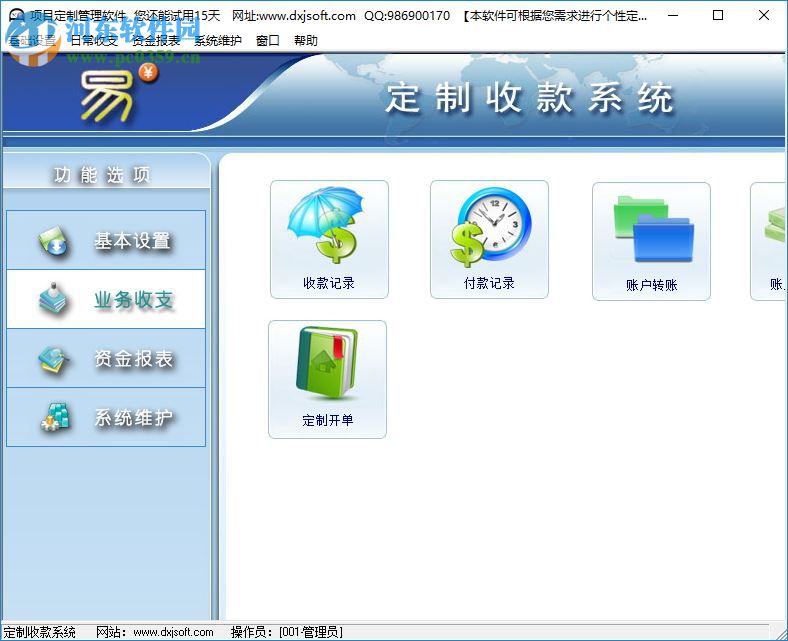The height and width of the screenshot is (641, 788).
Task: Click the 业务收支 sidebar icon
Action: coord(52,300)
